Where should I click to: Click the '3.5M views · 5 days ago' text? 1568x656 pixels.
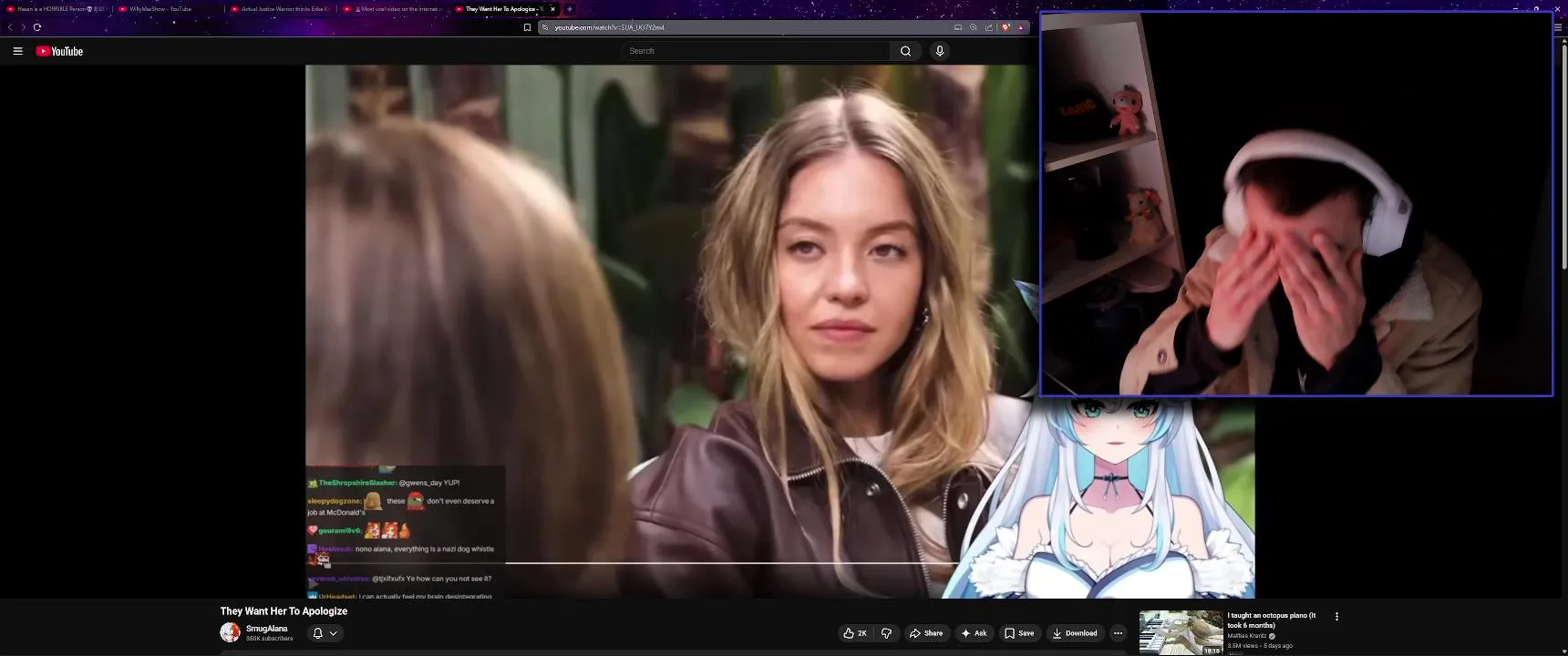(x=1260, y=645)
